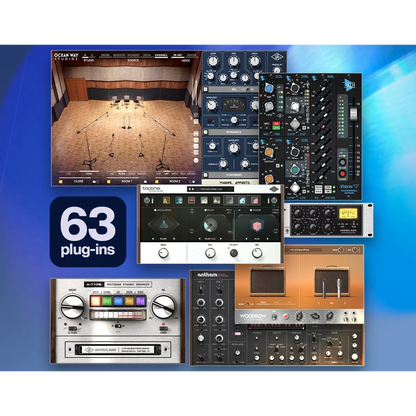
Task: Click the large left knob on the A-Type enhancer
Action: [72, 307]
